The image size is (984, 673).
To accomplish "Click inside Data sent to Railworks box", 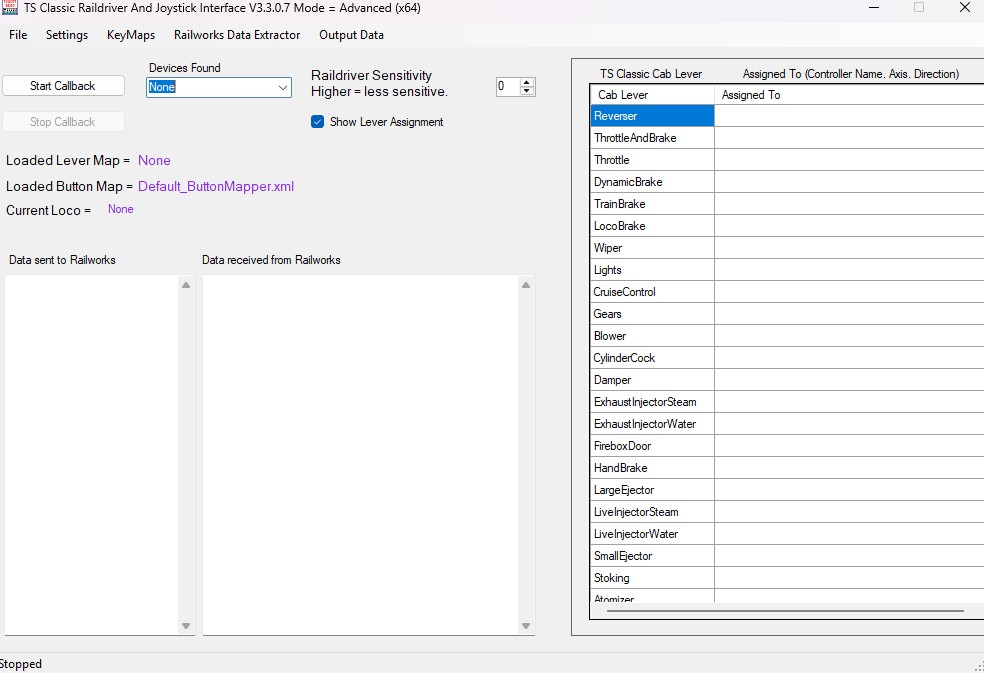I will click(92, 455).
